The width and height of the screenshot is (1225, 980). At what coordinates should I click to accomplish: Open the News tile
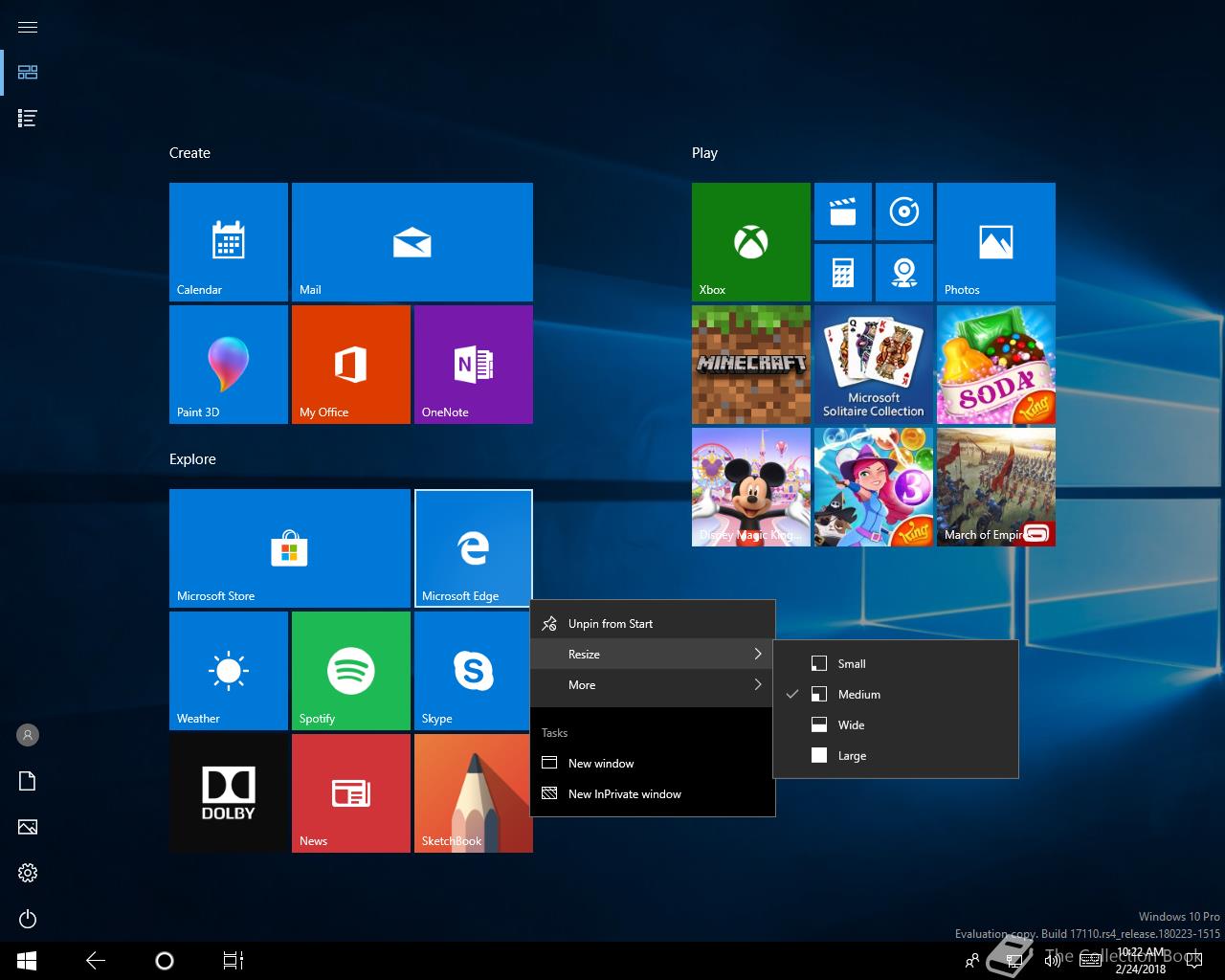tap(351, 793)
